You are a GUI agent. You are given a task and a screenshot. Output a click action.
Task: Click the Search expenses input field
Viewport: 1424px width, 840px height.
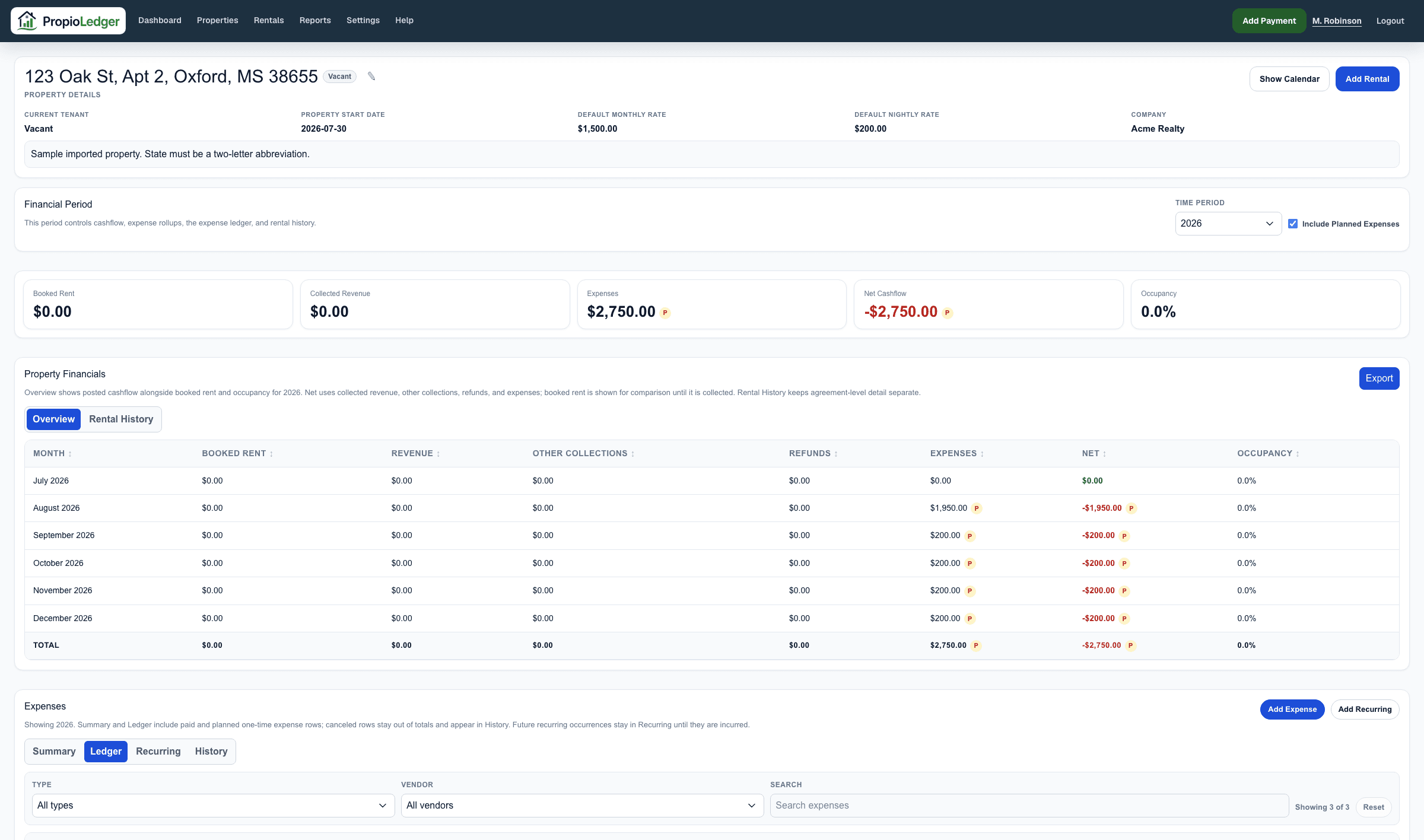1029,806
